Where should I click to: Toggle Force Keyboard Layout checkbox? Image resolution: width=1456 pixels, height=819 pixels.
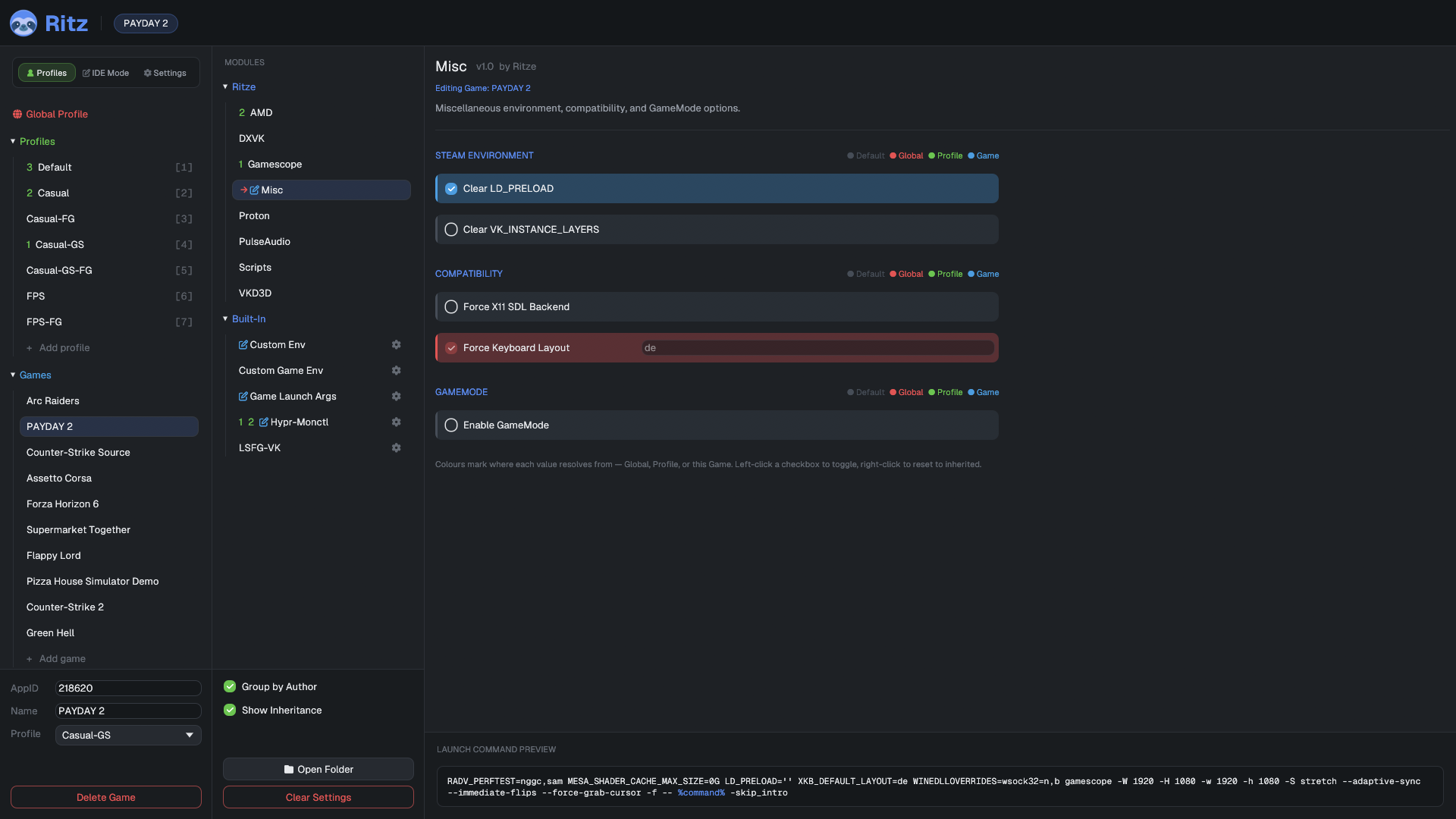click(x=451, y=348)
